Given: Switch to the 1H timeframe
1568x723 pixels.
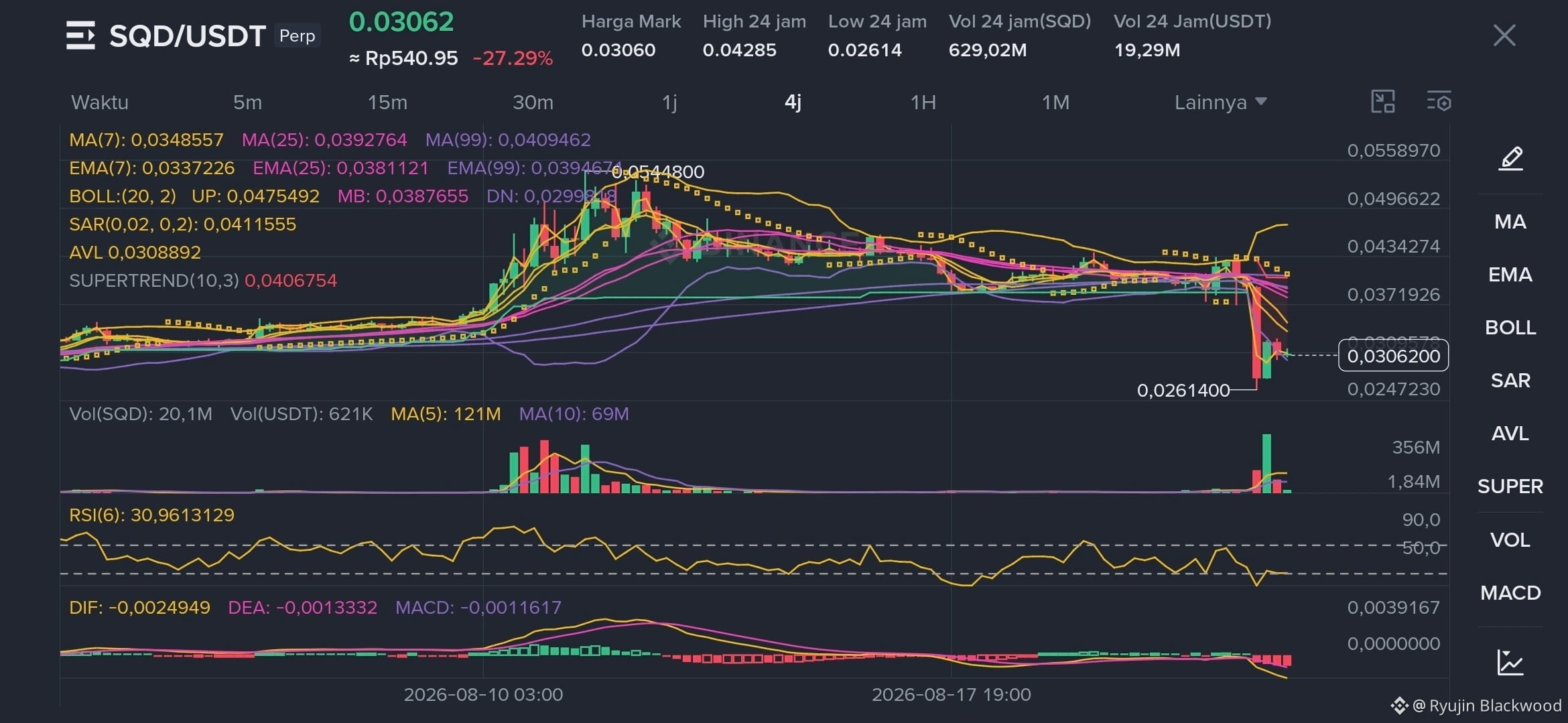Looking at the screenshot, I should (x=923, y=103).
